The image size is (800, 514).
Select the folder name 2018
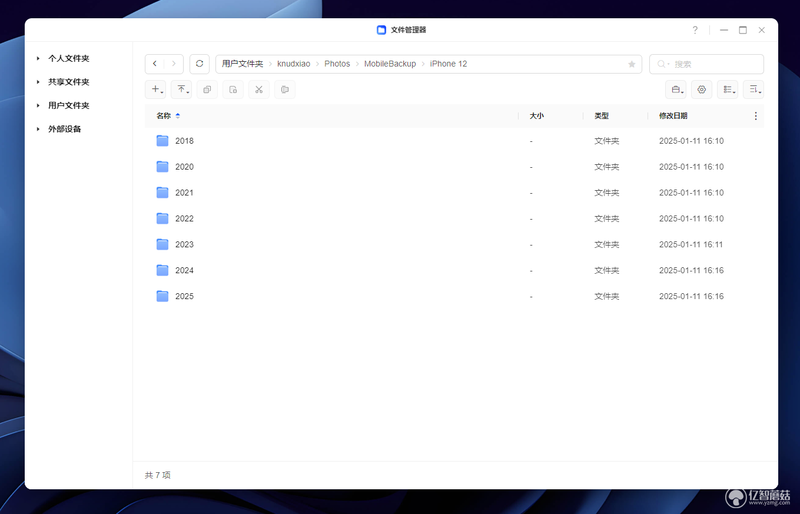[x=184, y=141]
